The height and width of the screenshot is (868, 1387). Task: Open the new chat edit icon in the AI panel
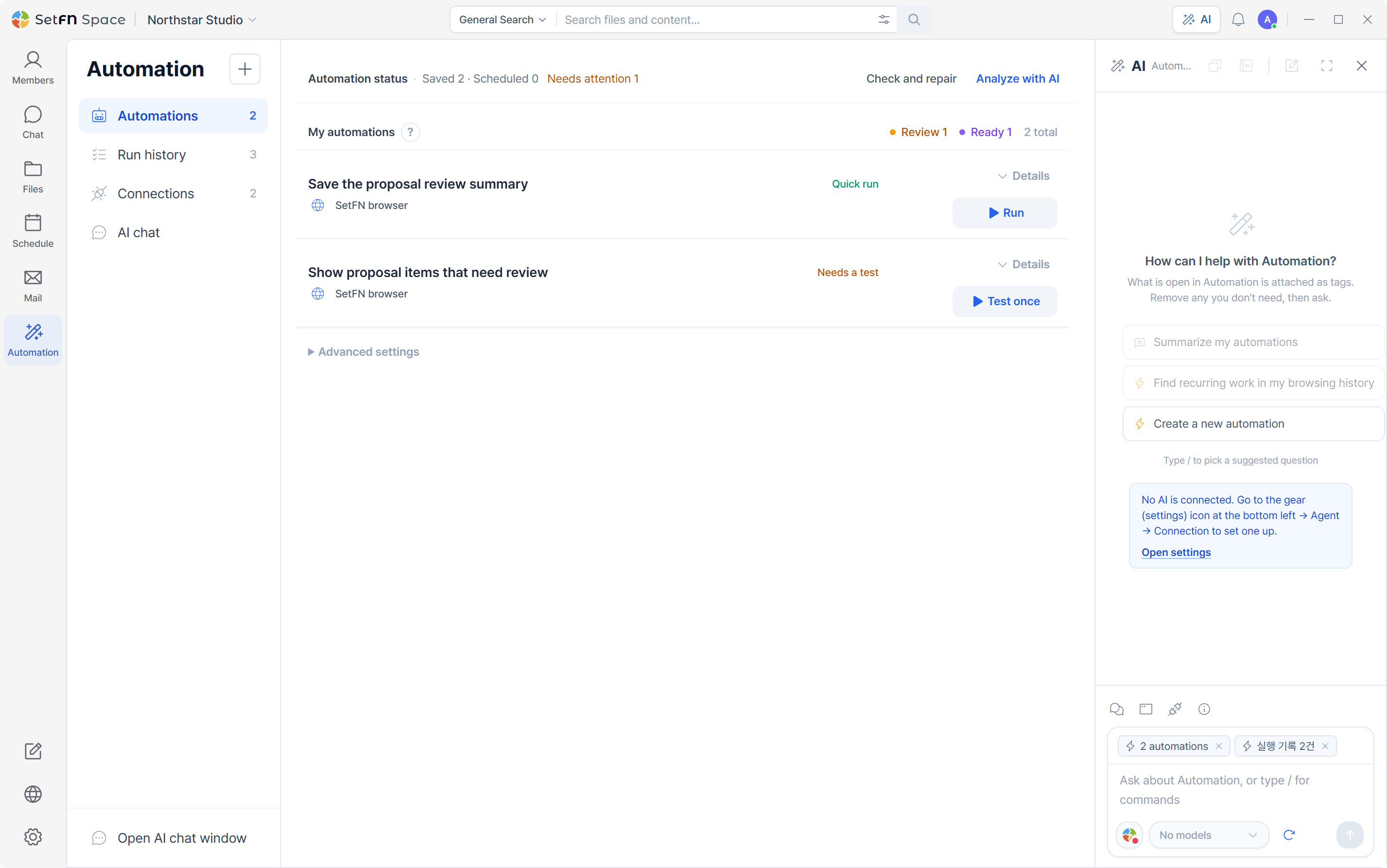click(1292, 66)
